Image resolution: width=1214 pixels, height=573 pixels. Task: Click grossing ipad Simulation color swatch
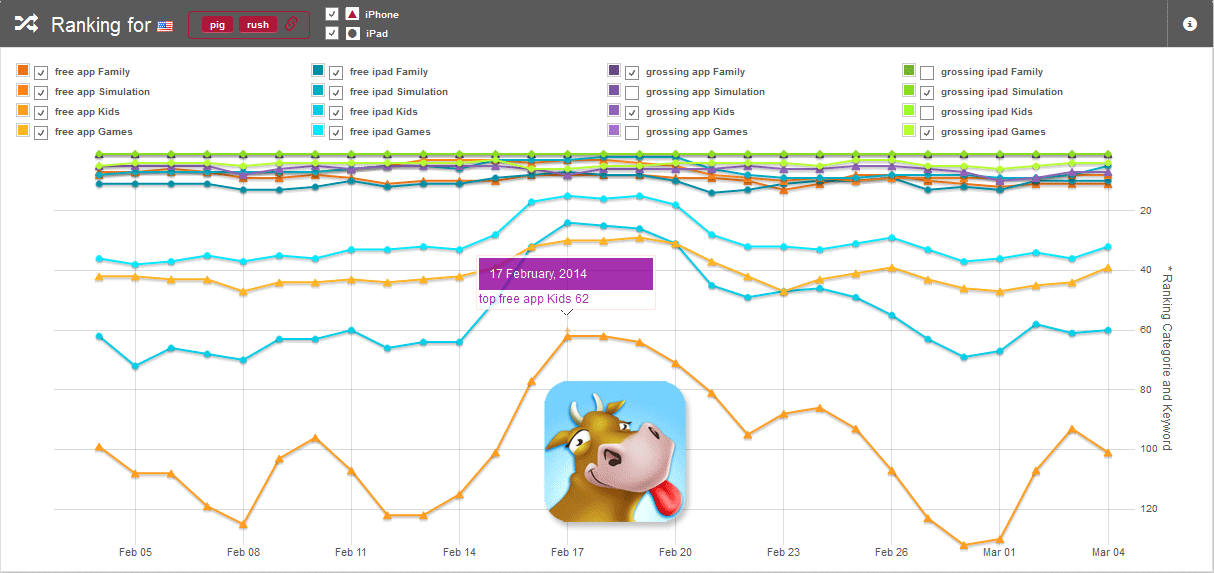coord(909,90)
